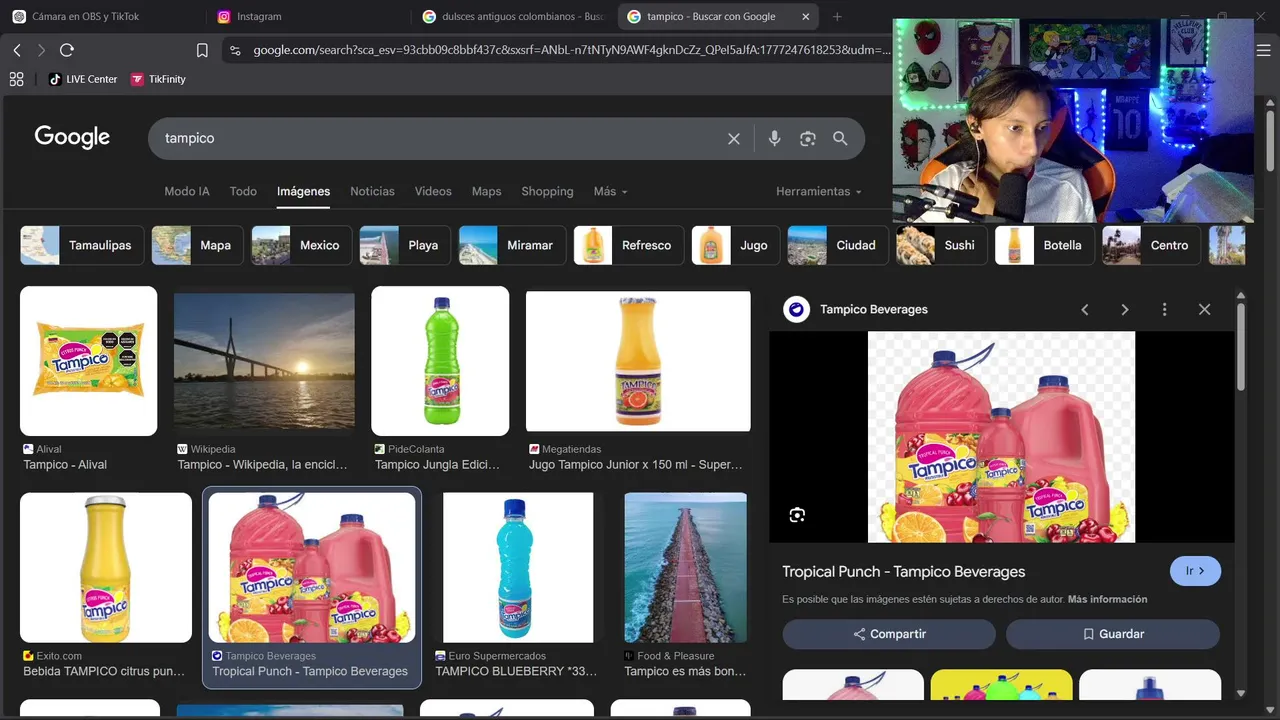Image resolution: width=1280 pixels, height=720 pixels.
Task: Open the Alival Tampico bag thumbnail
Action: (89, 361)
